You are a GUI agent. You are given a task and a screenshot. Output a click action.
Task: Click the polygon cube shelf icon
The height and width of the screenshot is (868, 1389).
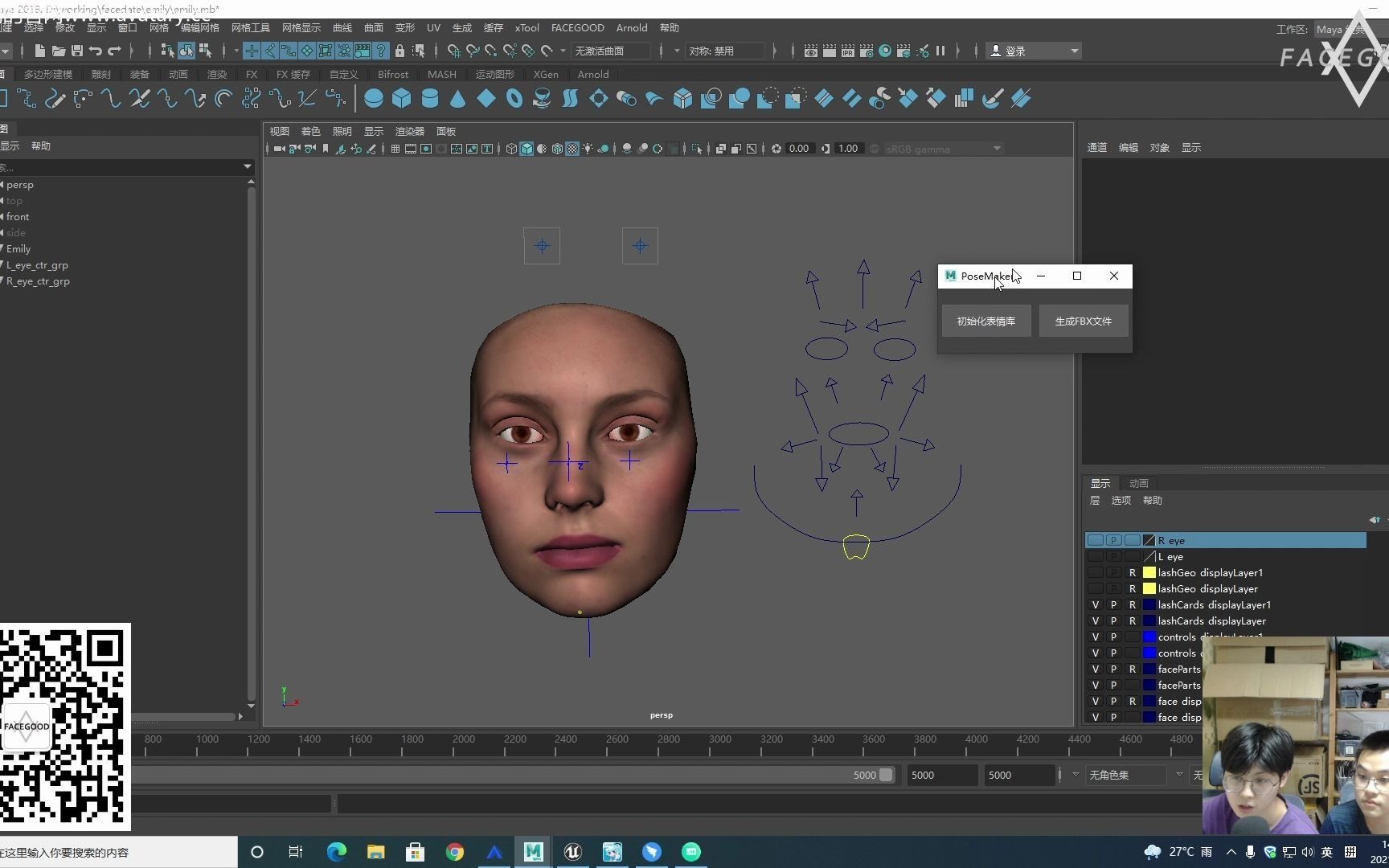(402, 99)
